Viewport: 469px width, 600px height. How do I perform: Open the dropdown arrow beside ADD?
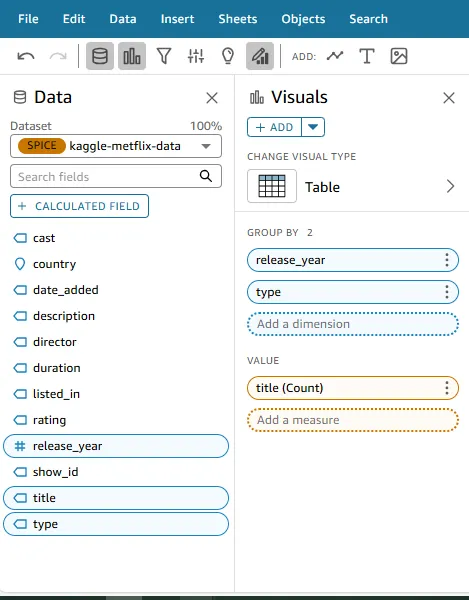pos(313,127)
